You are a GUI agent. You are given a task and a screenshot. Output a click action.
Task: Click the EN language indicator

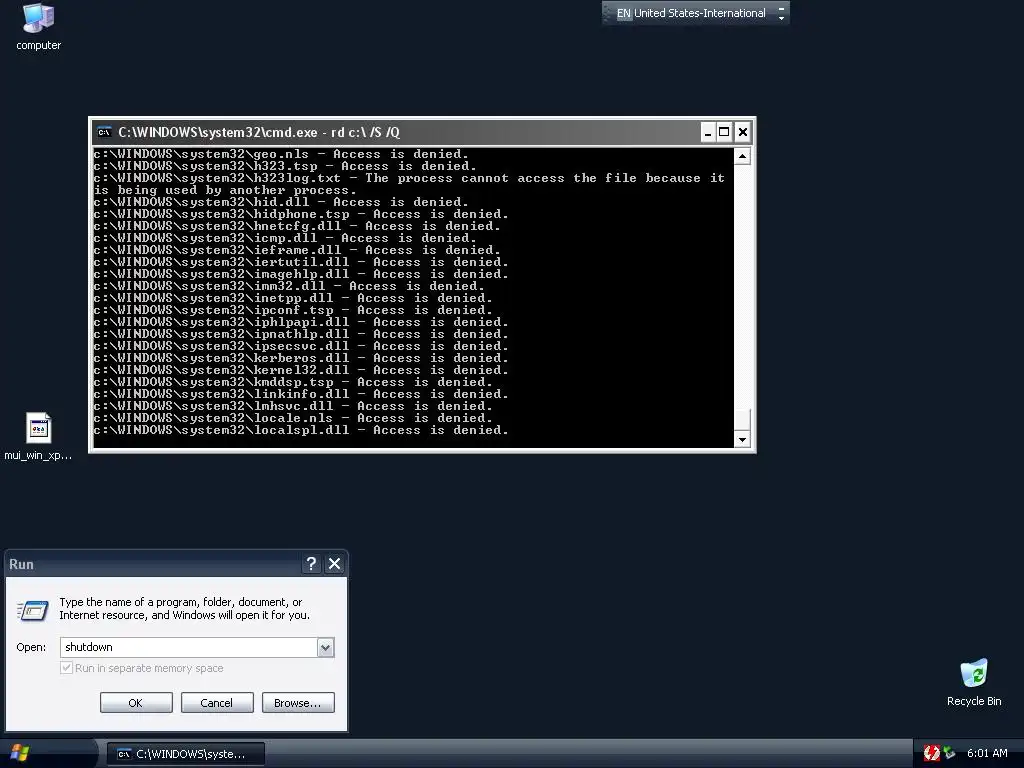(624, 13)
